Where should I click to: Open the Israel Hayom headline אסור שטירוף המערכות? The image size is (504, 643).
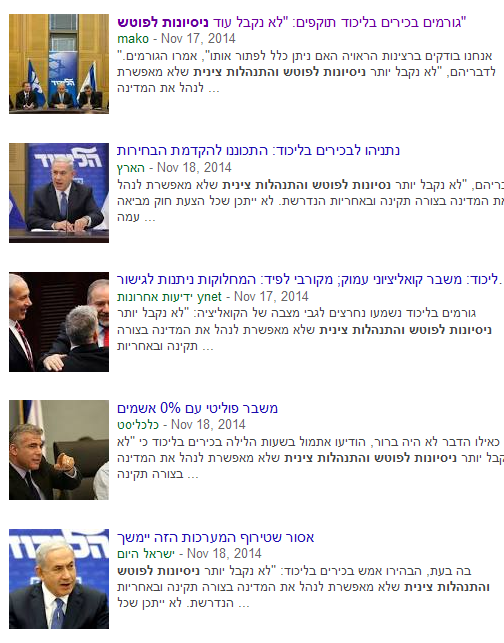pyautogui.click(x=216, y=538)
